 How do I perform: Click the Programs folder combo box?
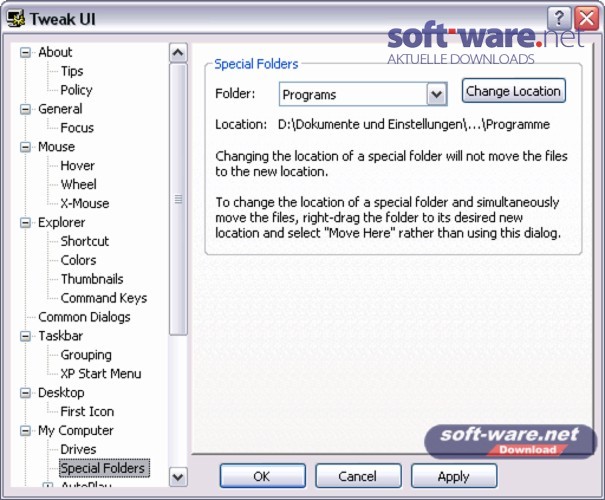363,94
